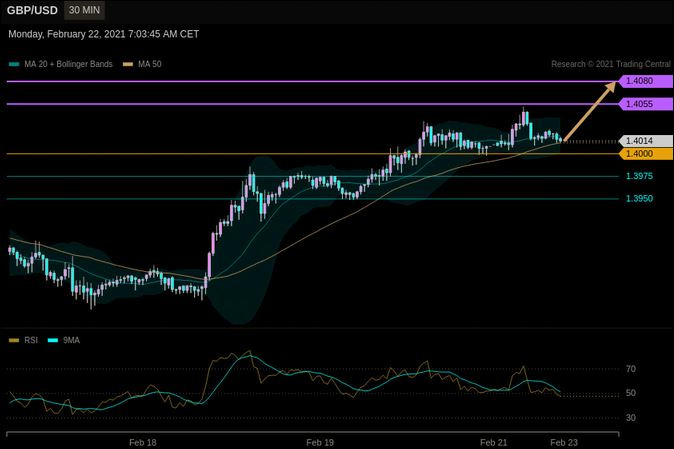
Task: Click the orange 1.4000 pivot price tag
Action: [x=646, y=154]
